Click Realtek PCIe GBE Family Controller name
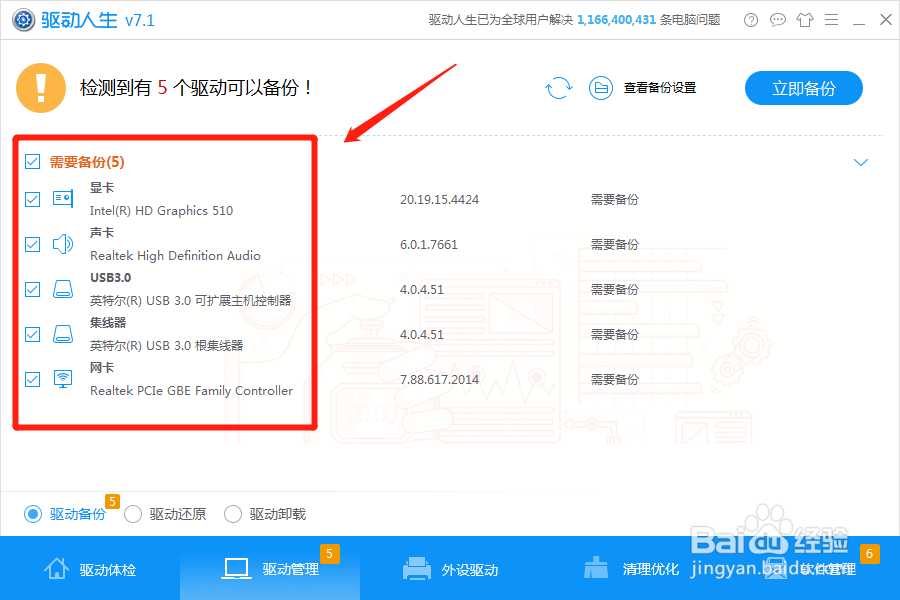The width and height of the screenshot is (900, 600). coord(191,391)
